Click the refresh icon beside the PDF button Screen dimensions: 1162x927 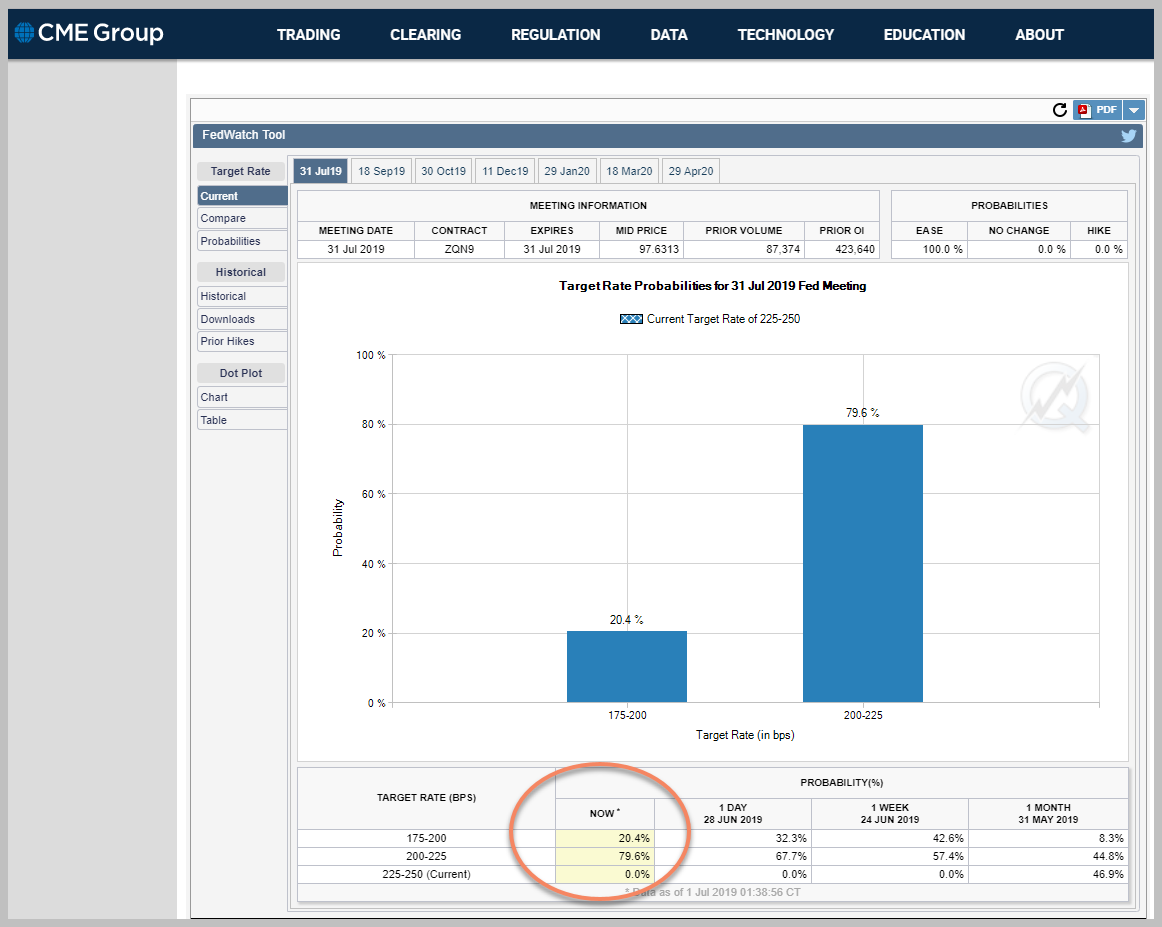(x=1060, y=110)
